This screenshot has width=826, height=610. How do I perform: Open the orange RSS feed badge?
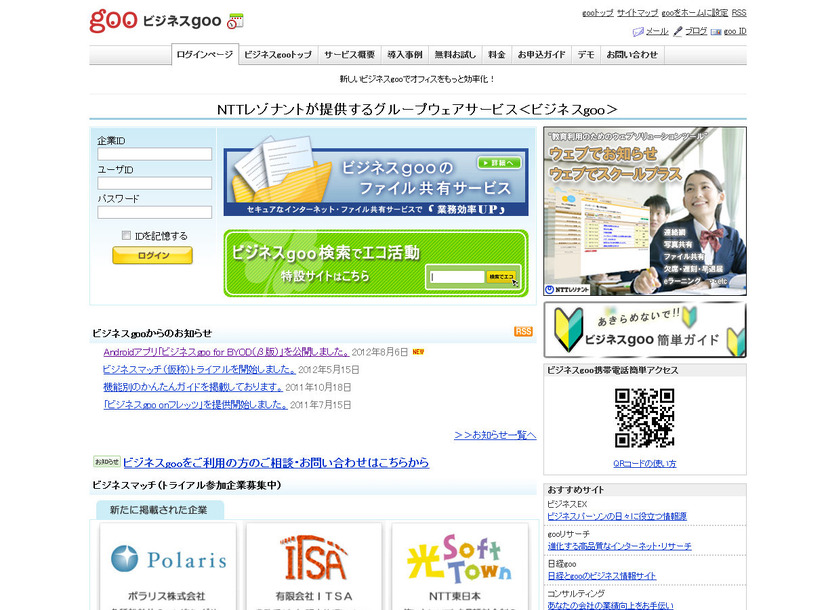(x=523, y=331)
